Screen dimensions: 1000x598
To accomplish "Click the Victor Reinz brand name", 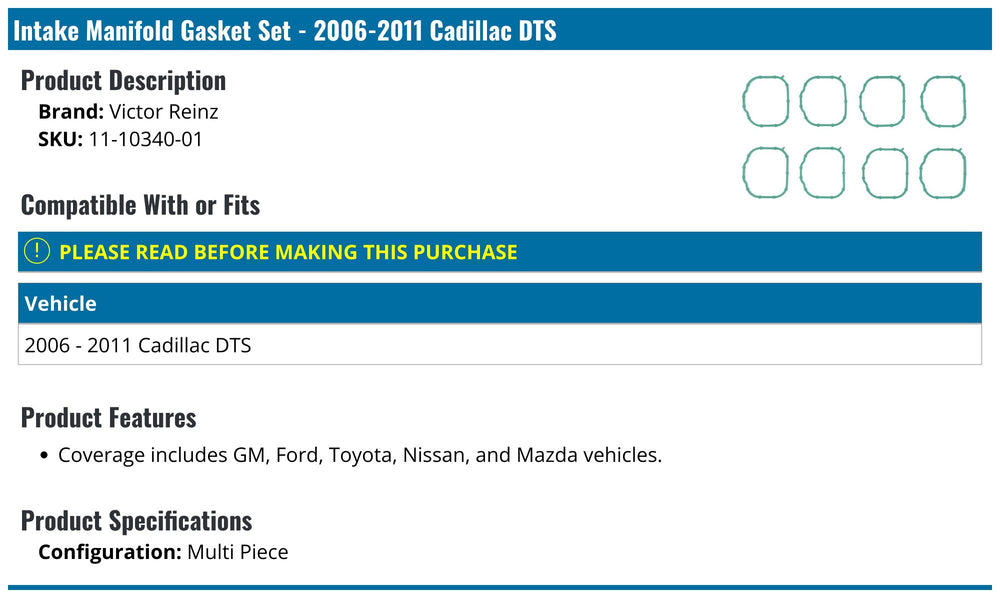I will [164, 112].
